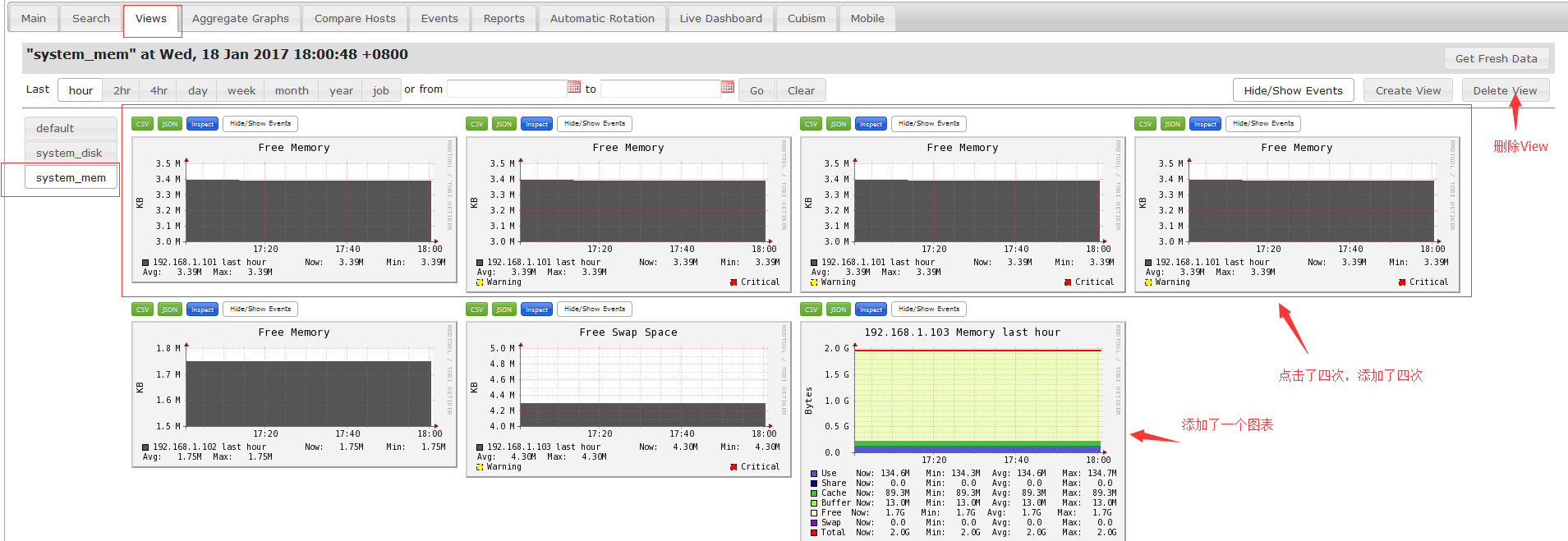Image resolution: width=1568 pixels, height=541 pixels.
Task: Click CSV icon above Free Swap Space graph
Action: coord(476,309)
